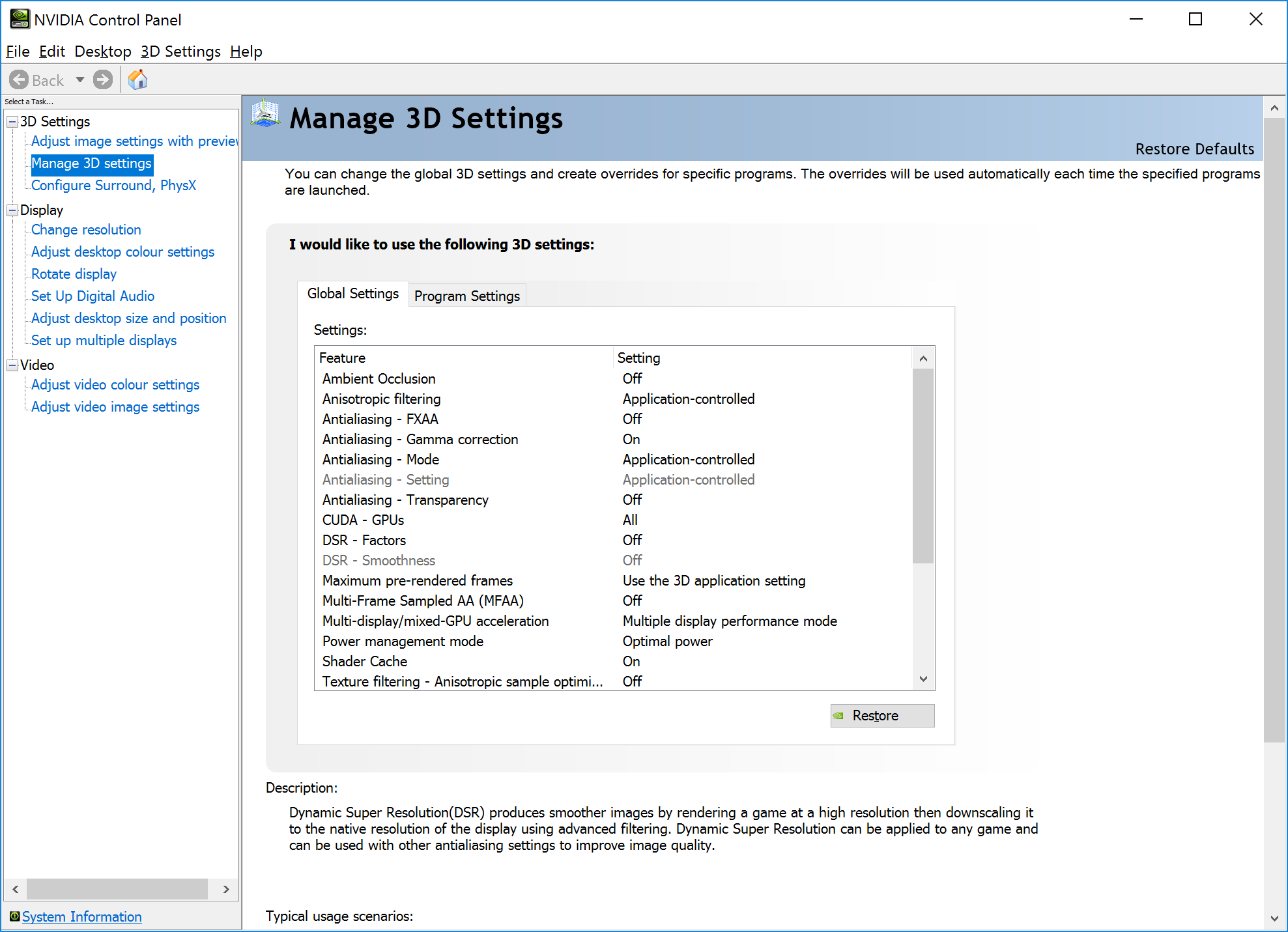
Task: Click settings list scroll down arrow
Action: pos(923,679)
